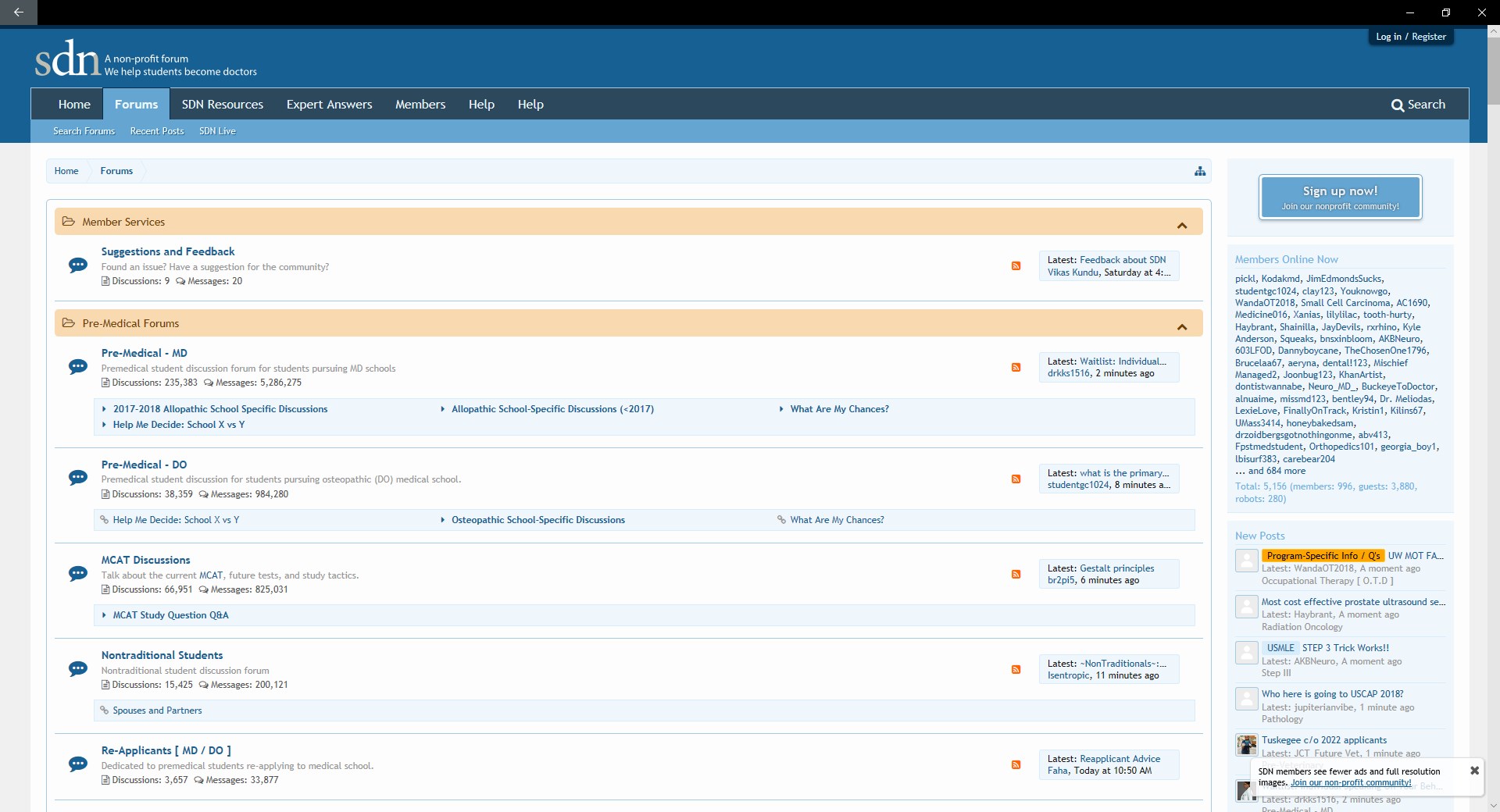The height and width of the screenshot is (812, 1500).
Task: Click avatar beside STEP 3 Trick Works post
Action: (1246, 653)
